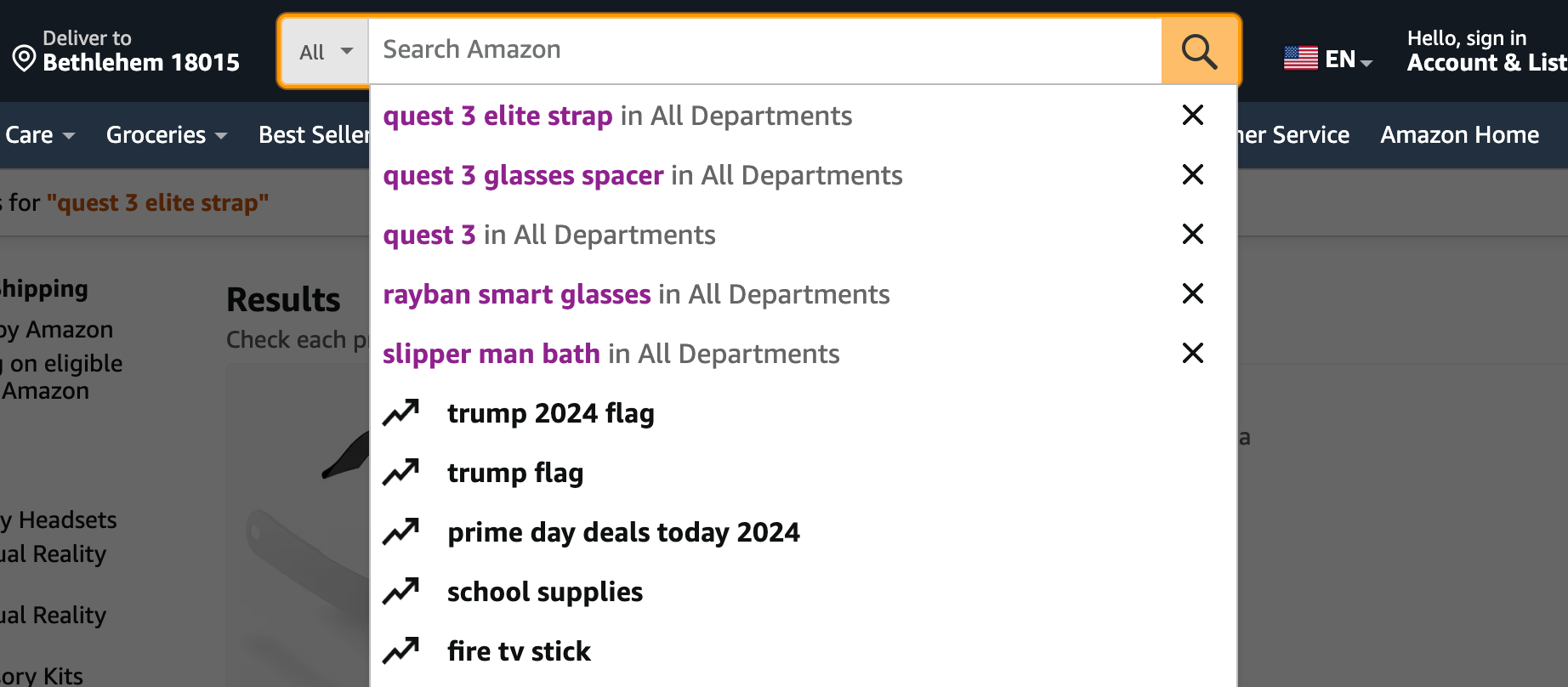
Task: Click the location pin delivery icon
Action: [24, 59]
